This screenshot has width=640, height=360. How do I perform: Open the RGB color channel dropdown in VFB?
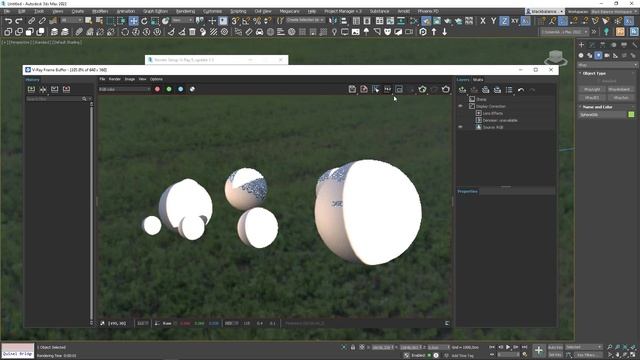[x=124, y=89]
